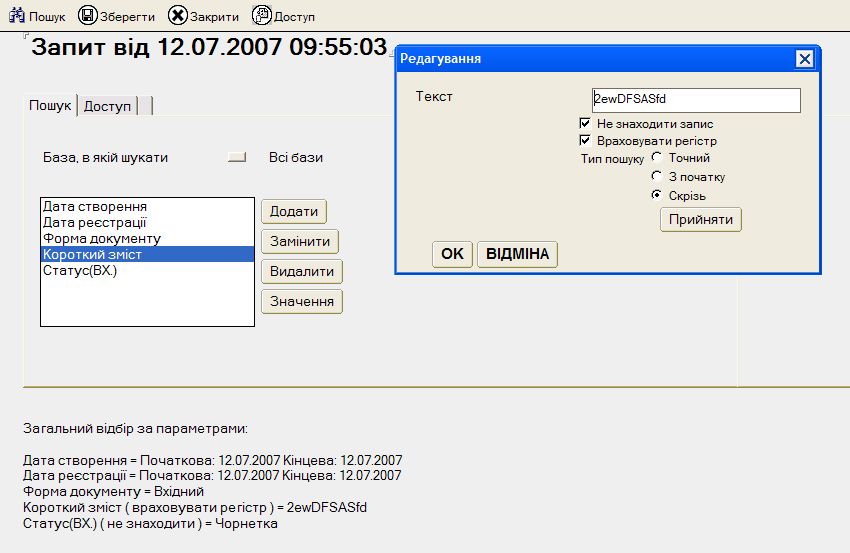The height and width of the screenshot is (553, 850).
Task: Open the database selector button near Всі бази
Action: 237,157
